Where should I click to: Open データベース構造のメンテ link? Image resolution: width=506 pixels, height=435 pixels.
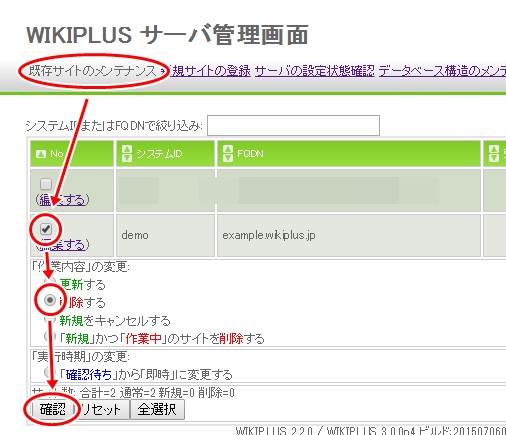(442, 71)
